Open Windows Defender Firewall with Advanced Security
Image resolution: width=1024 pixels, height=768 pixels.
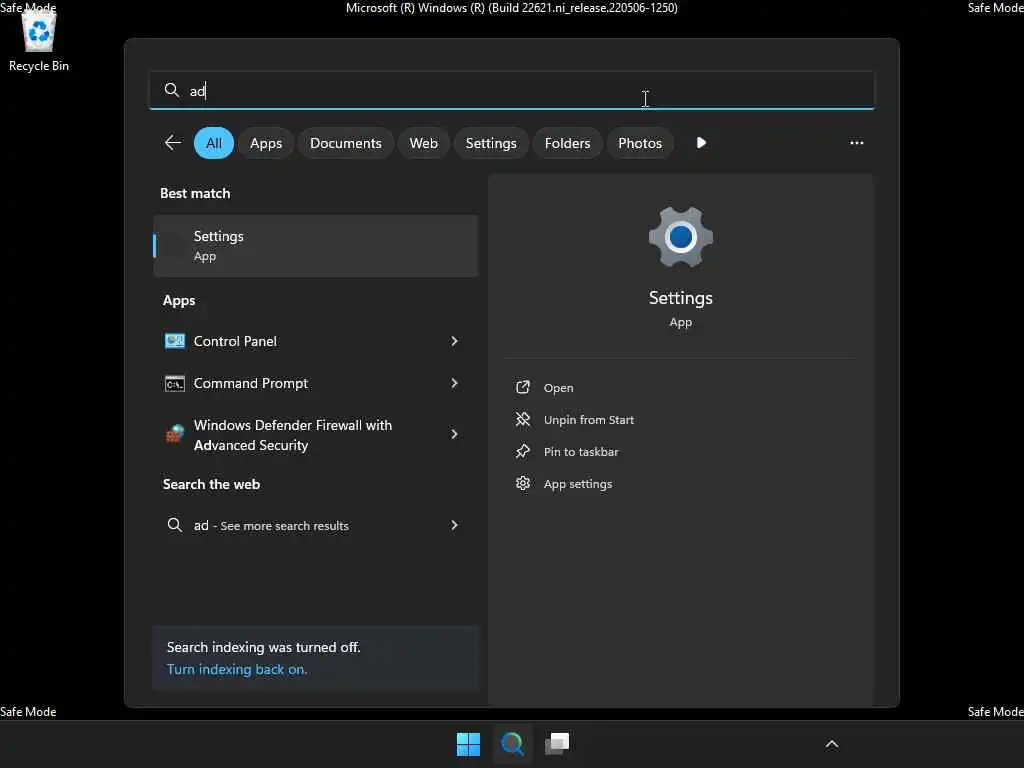(315, 434)
